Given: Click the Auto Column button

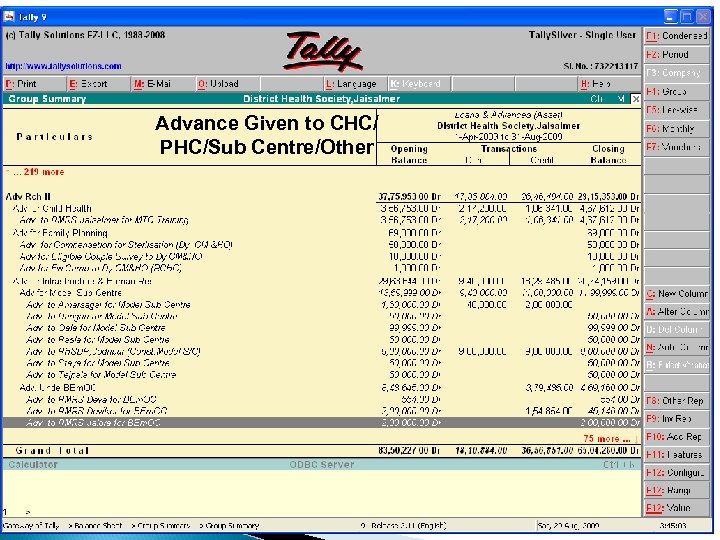Looking at the screenshot, I should (676, 348).
